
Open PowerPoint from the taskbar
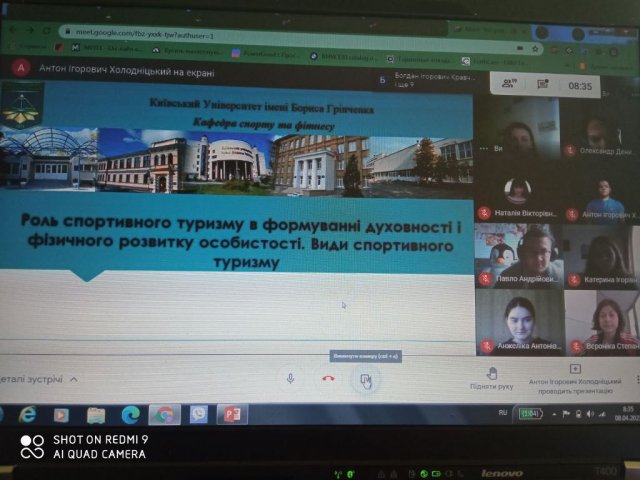pyautogui.click(x=231, y=413)
